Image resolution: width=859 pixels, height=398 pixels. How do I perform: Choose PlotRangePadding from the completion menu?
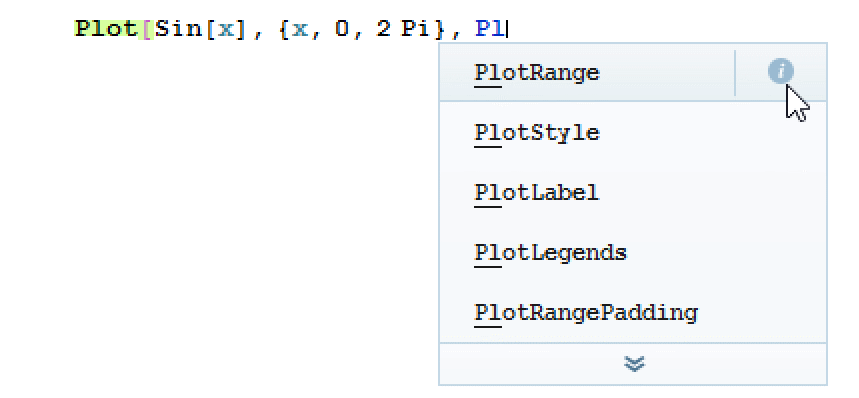pos(633,313)
